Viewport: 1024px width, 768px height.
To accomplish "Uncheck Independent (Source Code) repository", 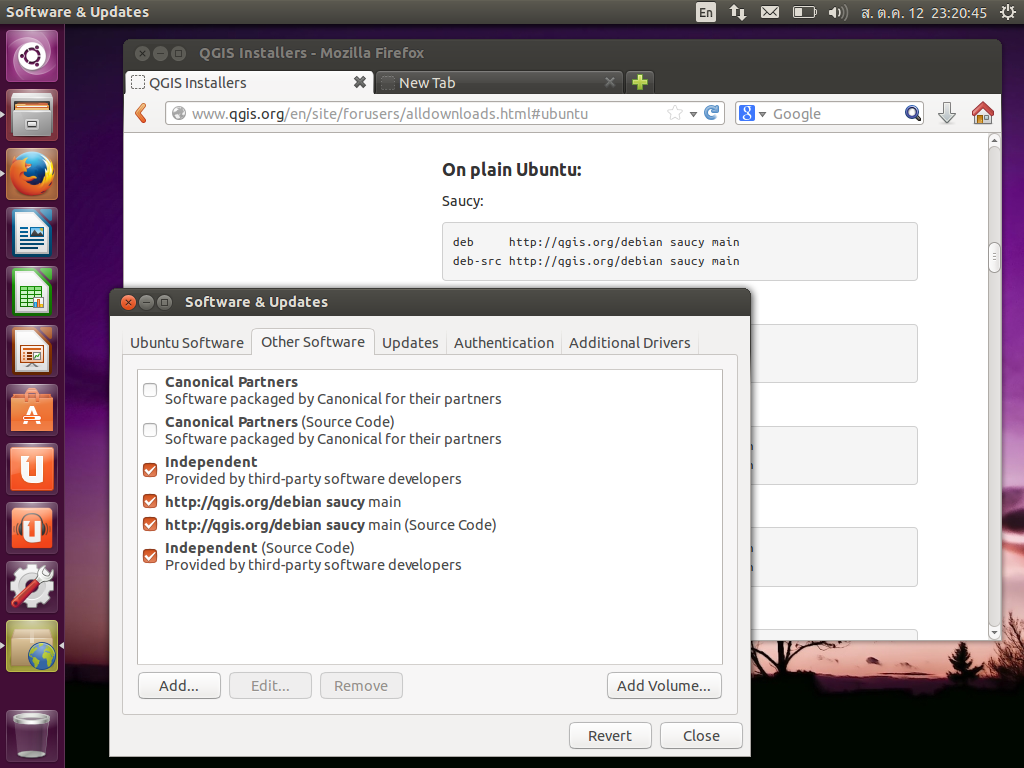I will [150, 556].
